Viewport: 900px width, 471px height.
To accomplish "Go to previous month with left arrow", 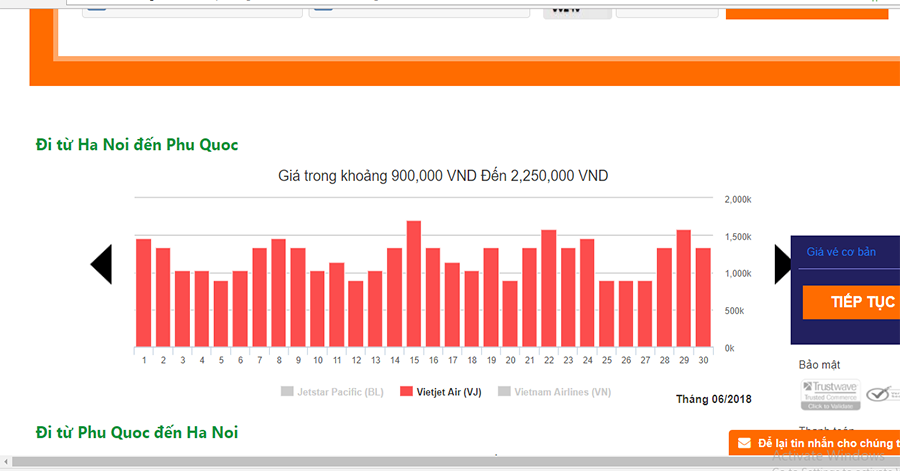I will coord(102,264).
